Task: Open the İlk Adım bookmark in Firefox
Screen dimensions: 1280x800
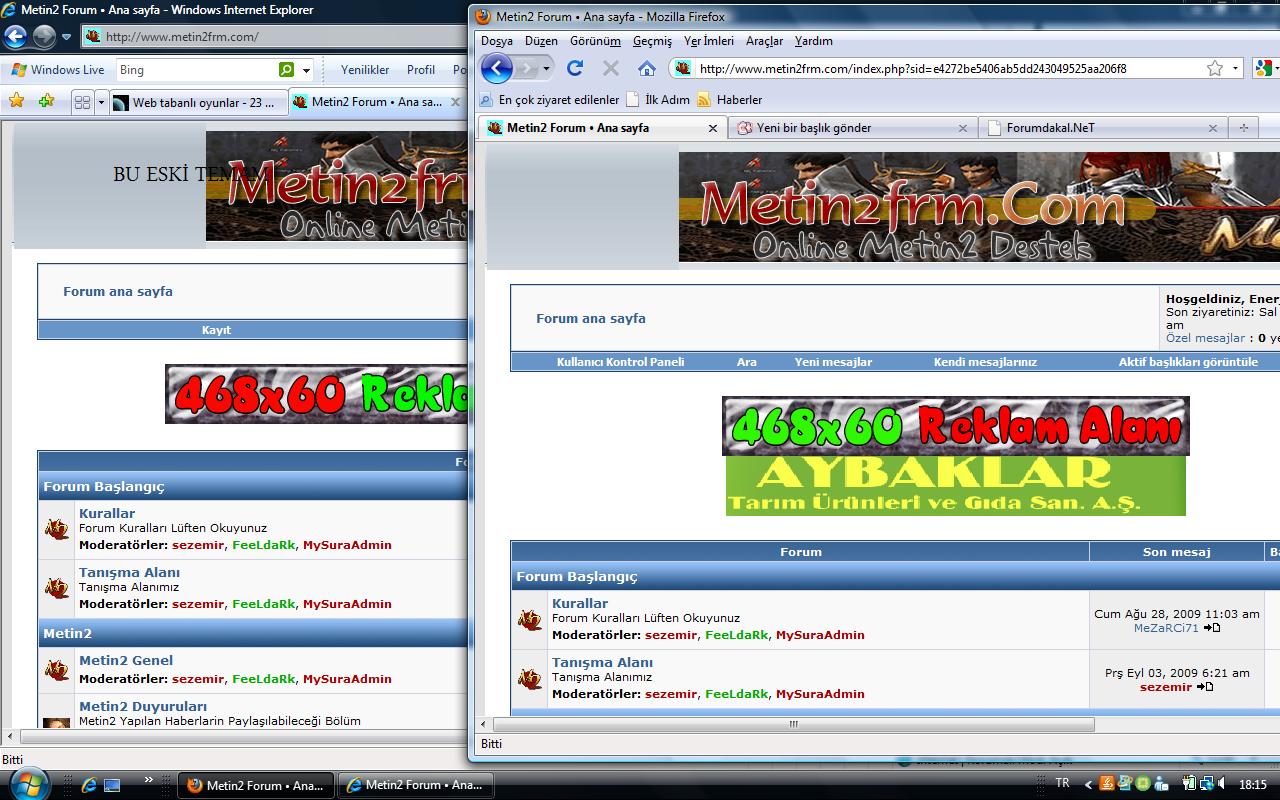Action: coord(658,99)
